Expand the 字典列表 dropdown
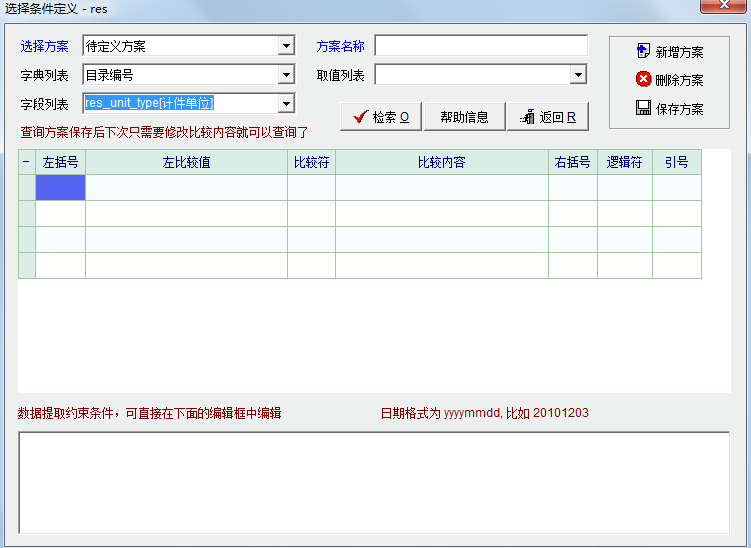 click(x=286, y=75)
